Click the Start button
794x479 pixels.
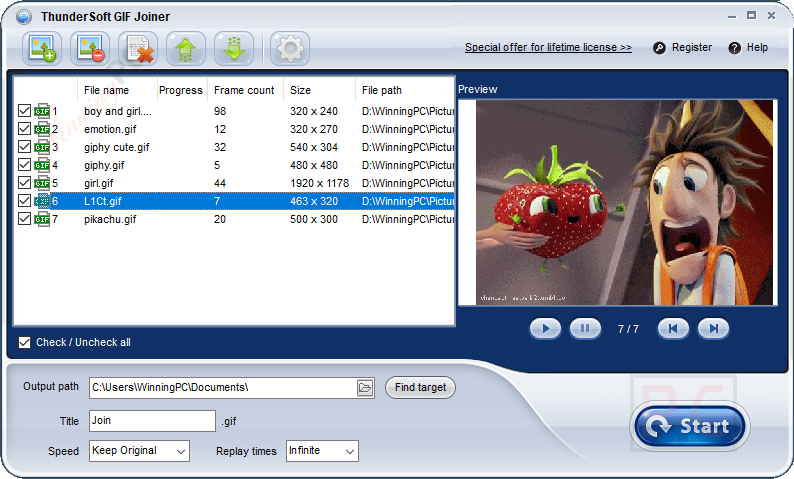point(690,426)
